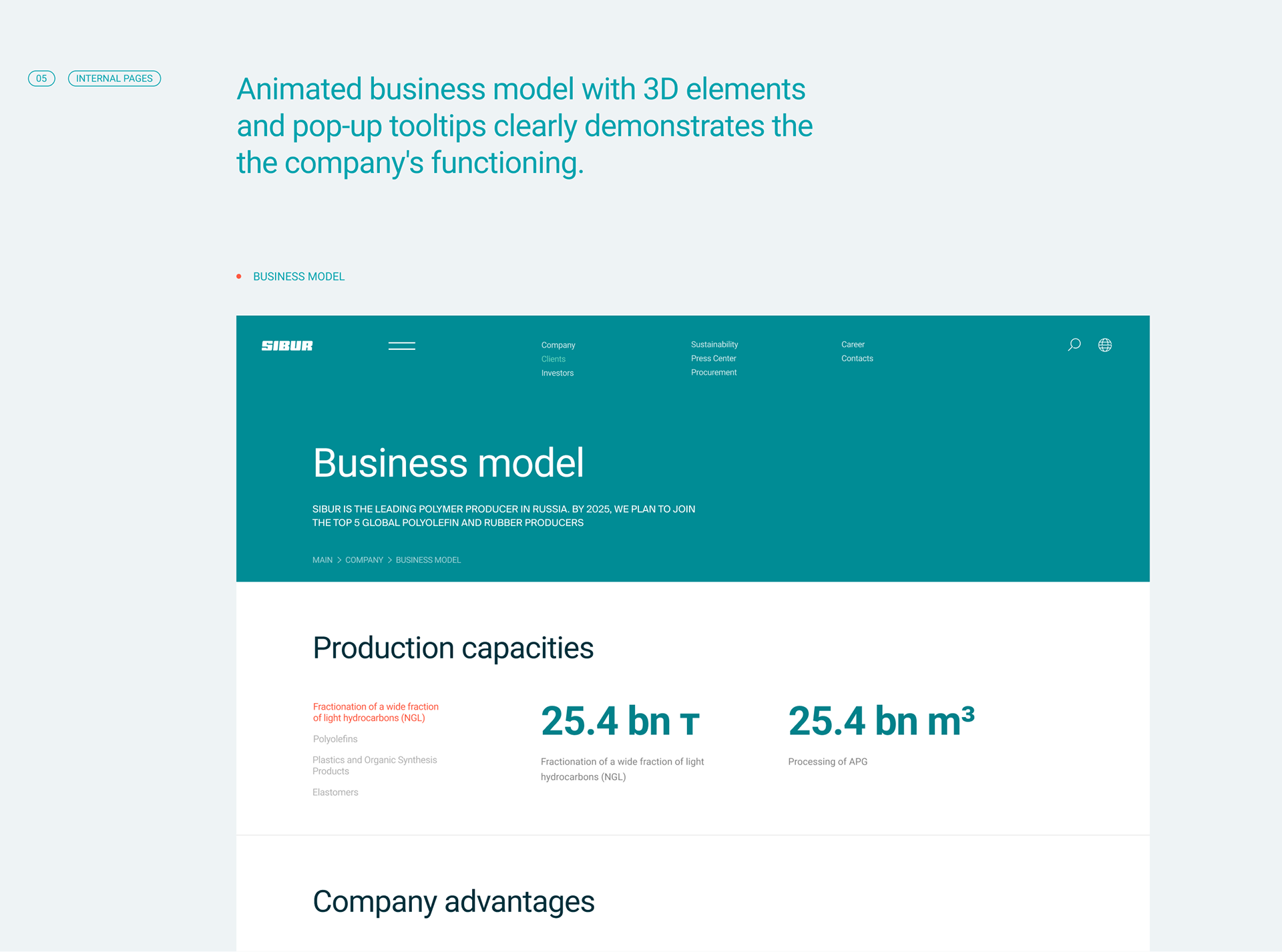Screen dimensions: 1282x952
Task: Select Polyolefins capacity tab
Action: click(x=335, y=739)
